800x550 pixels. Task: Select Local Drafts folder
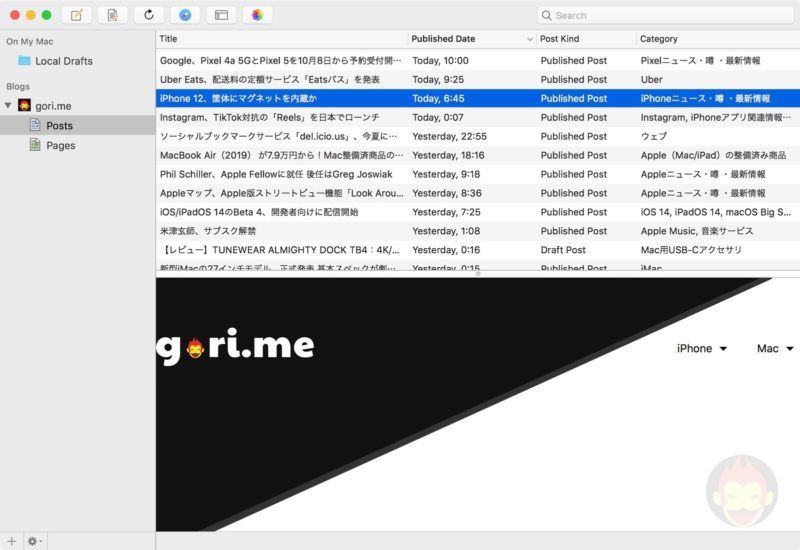click(63, 61)
